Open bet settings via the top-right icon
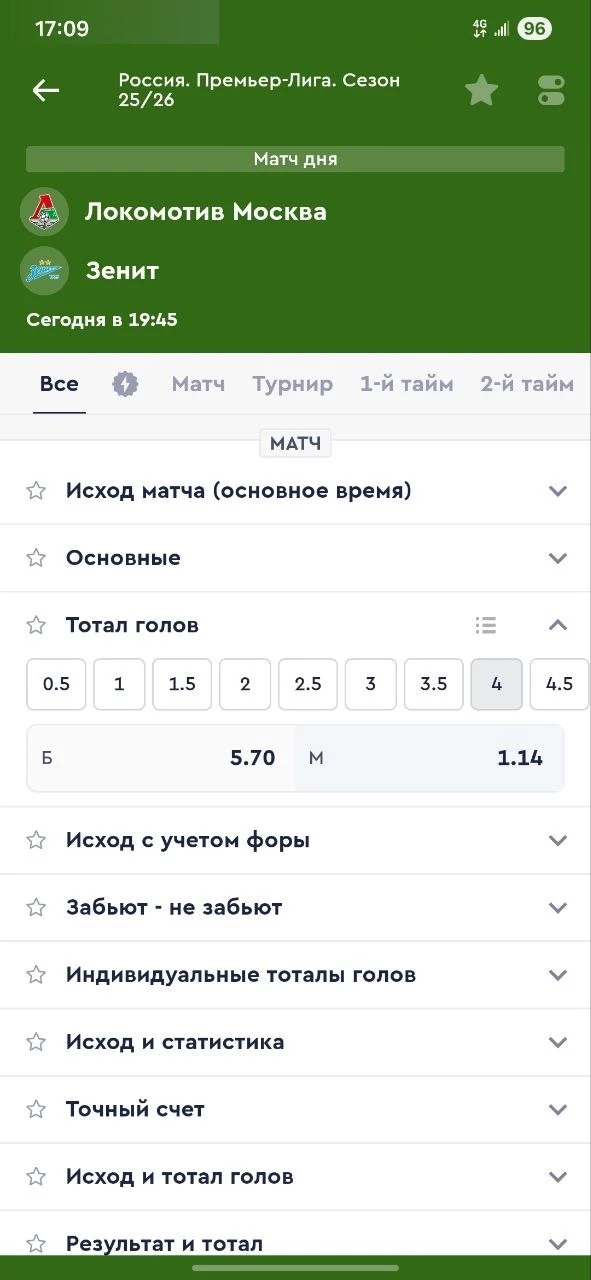Viewport: 591px width, 1280px height. (x=550, y=89)
